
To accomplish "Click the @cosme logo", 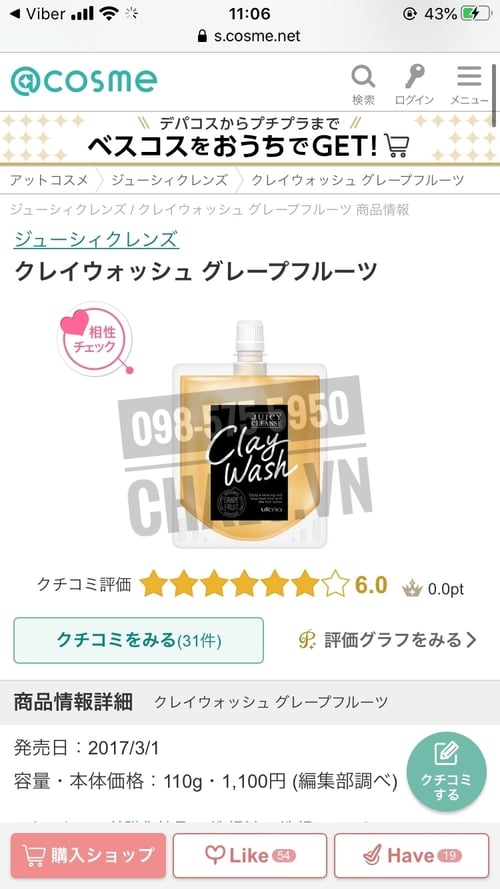I will click(84, 81).
